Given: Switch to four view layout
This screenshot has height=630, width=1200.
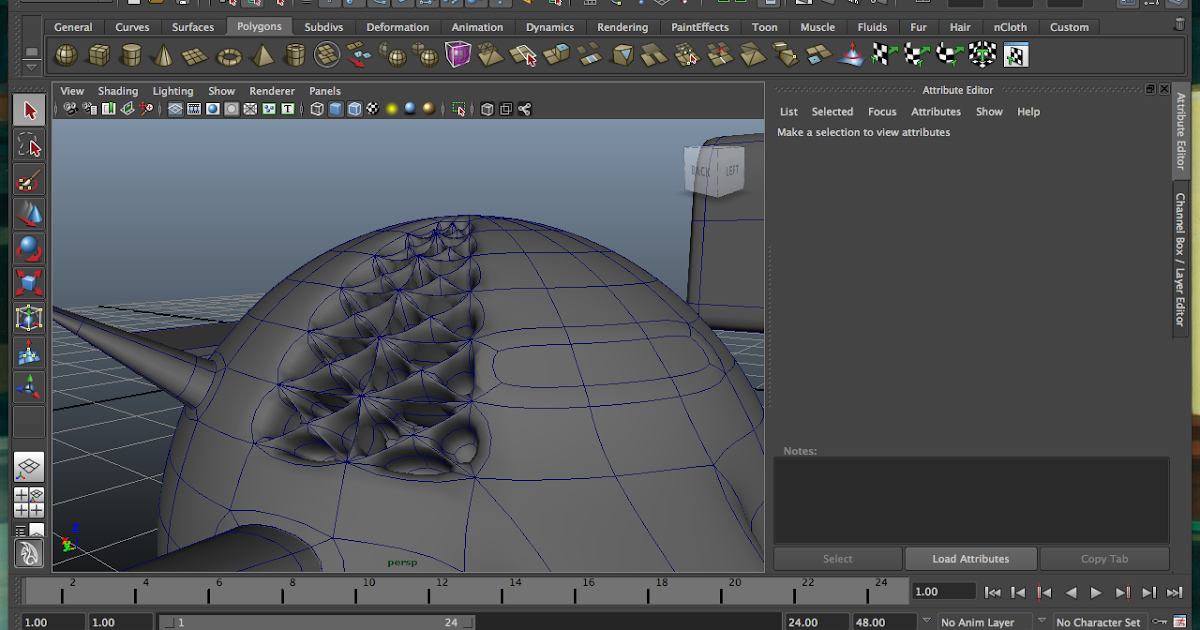Looking at the screenshot, I should click(29, 501).
